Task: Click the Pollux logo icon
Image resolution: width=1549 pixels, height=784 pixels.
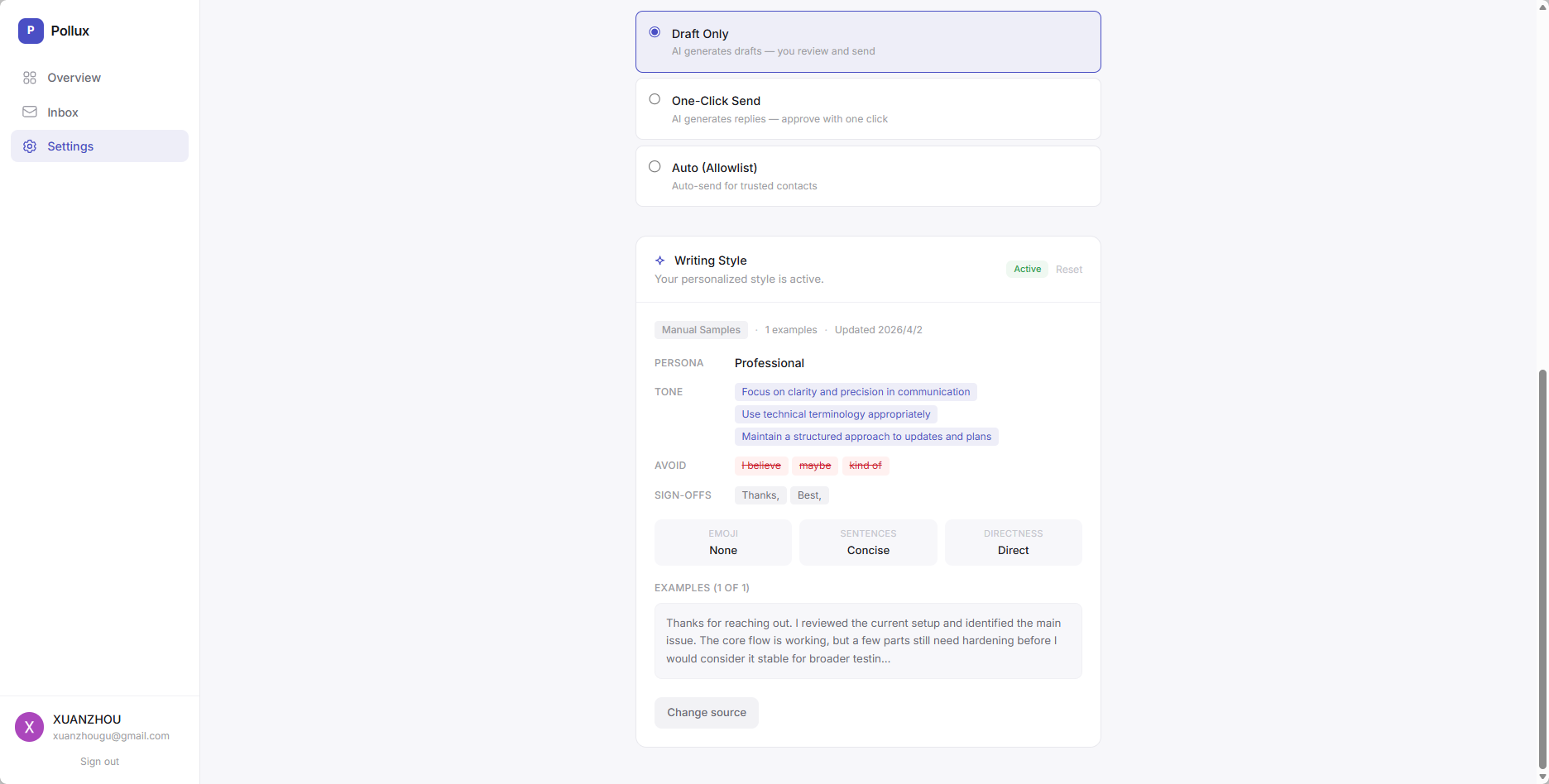Action: click(31, 31)
